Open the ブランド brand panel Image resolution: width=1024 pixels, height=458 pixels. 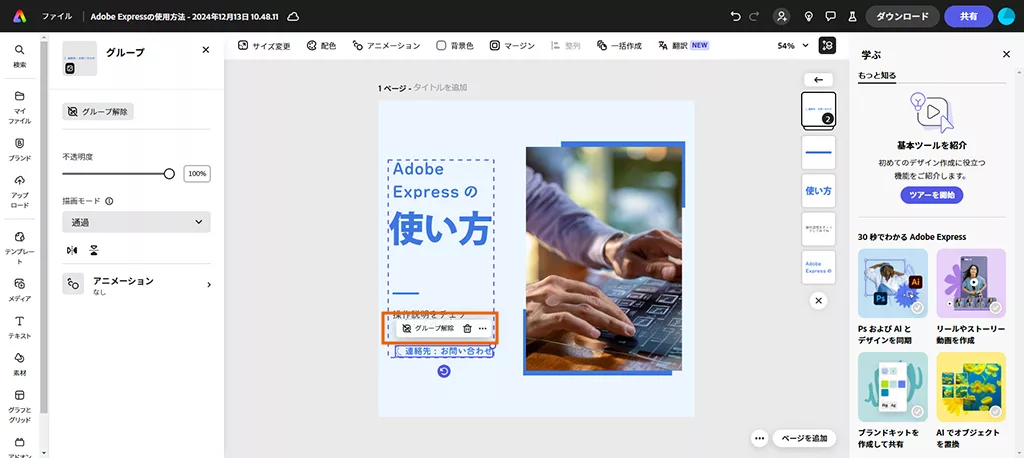[x=20, y=148]
